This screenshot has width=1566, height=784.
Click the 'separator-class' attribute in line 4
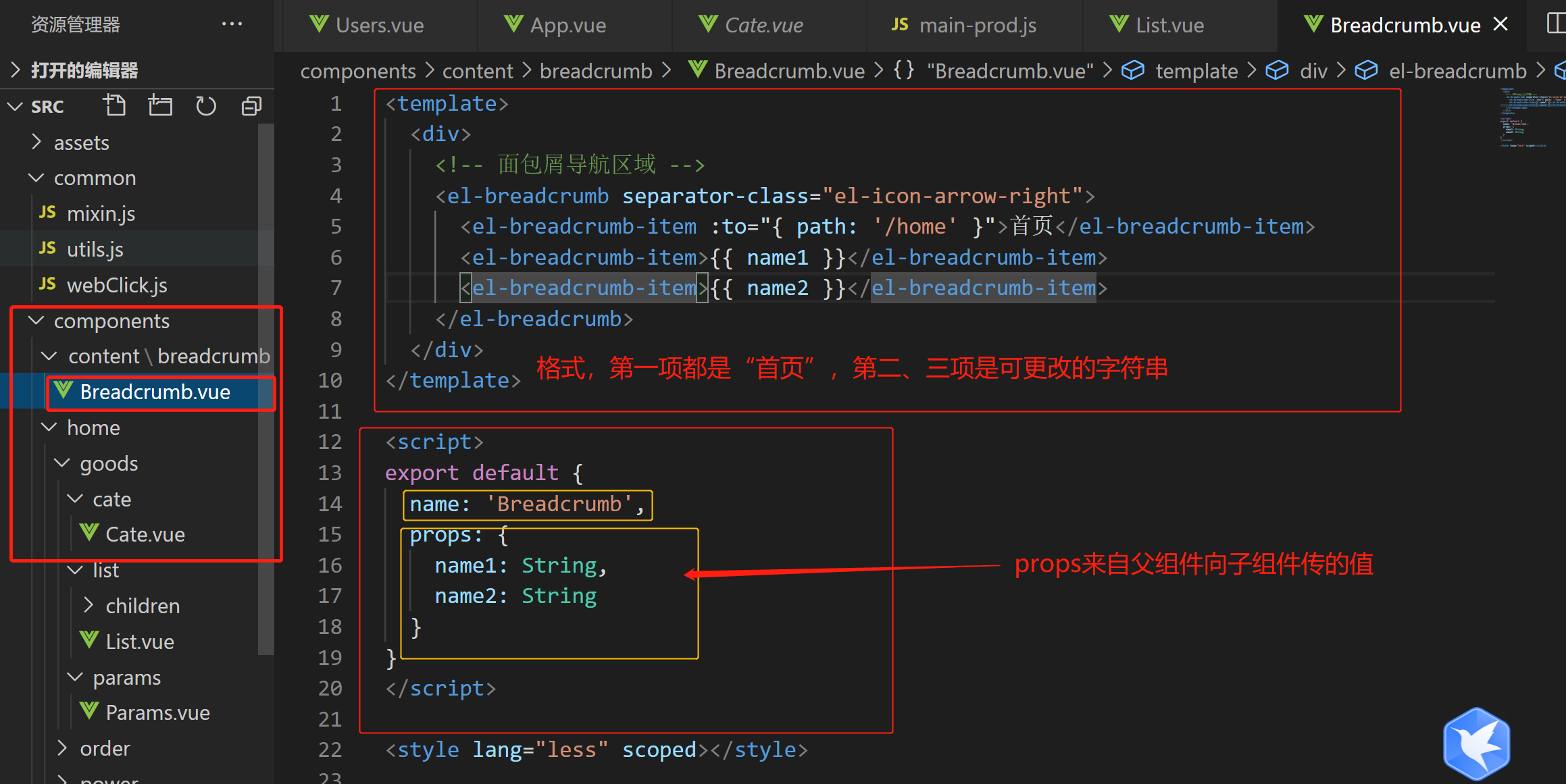click(x=714, y=196)
